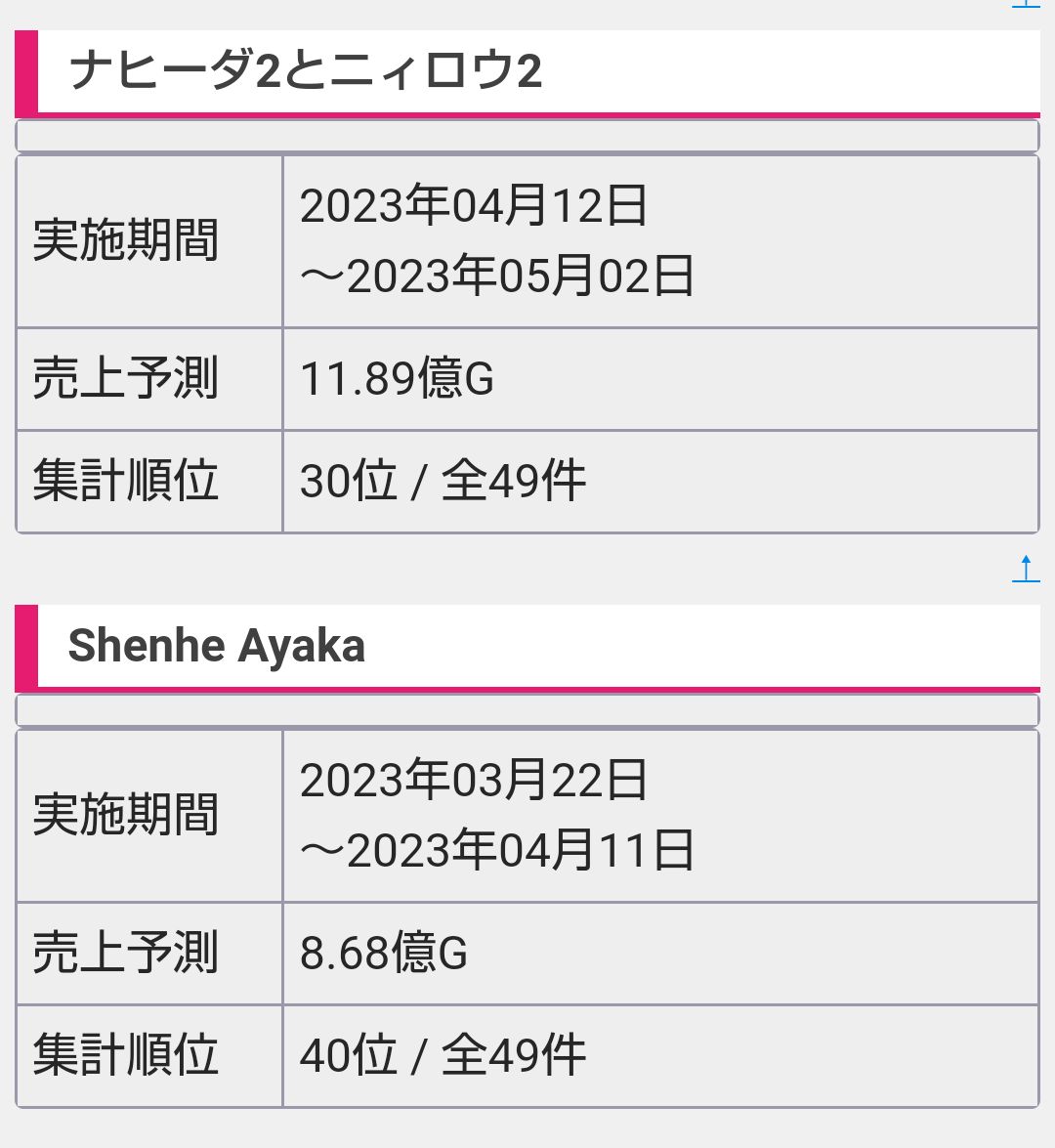Tap the pink accent bar beside Shenhe Ayaka
The width and height of the screenshot is (1055, 1148).
pyautogui.click(x=26, y=647)
